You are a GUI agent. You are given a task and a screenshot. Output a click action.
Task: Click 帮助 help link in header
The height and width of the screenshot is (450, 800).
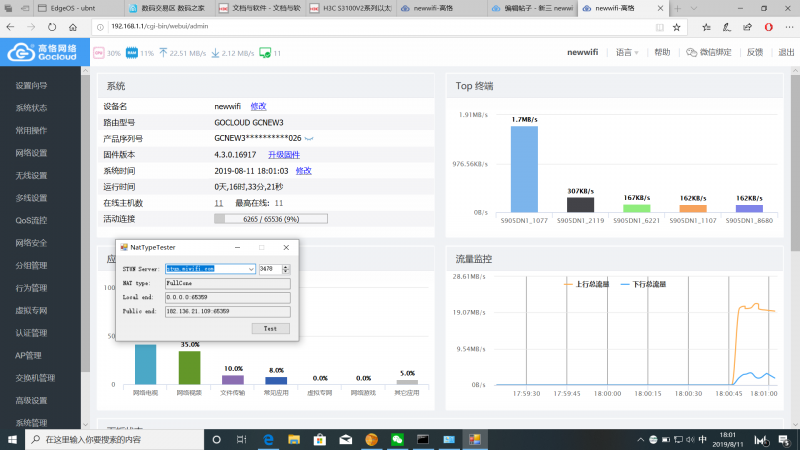662,53
